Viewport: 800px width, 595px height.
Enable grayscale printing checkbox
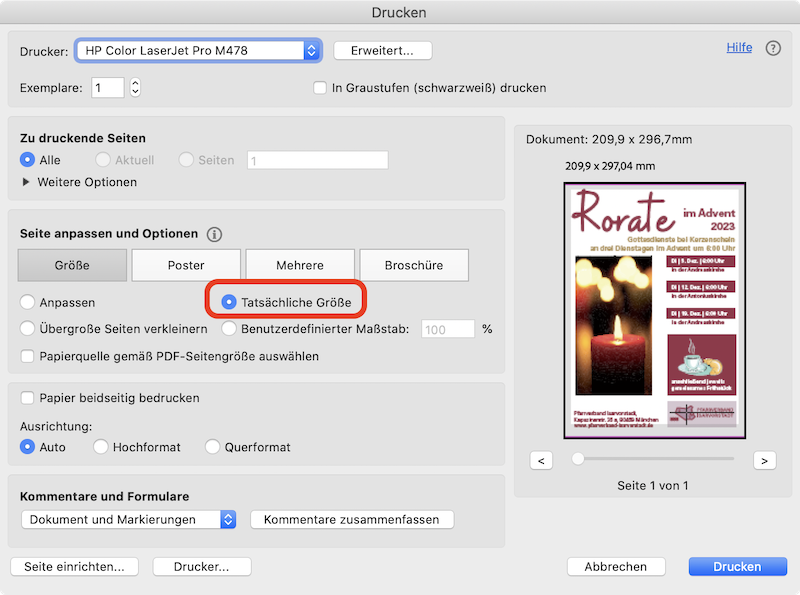click(x=321, y=88)
